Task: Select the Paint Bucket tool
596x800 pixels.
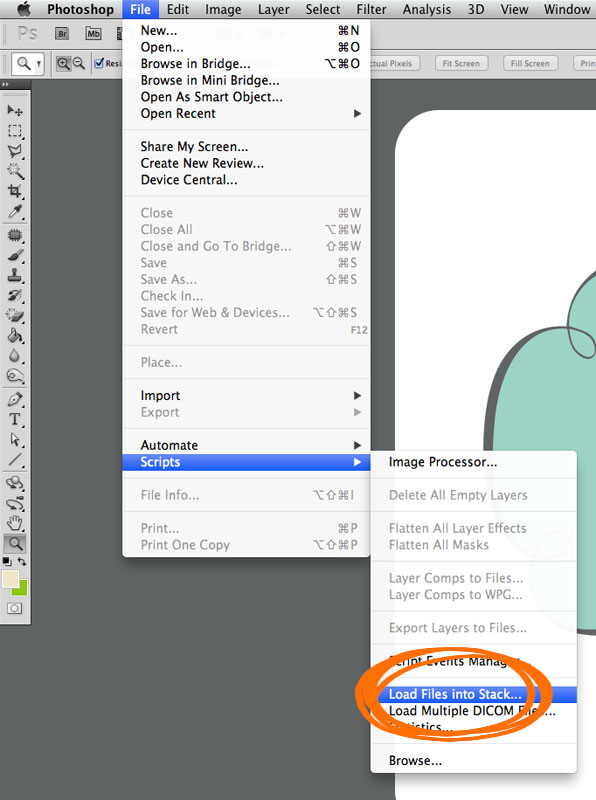Action: (15, 336)
